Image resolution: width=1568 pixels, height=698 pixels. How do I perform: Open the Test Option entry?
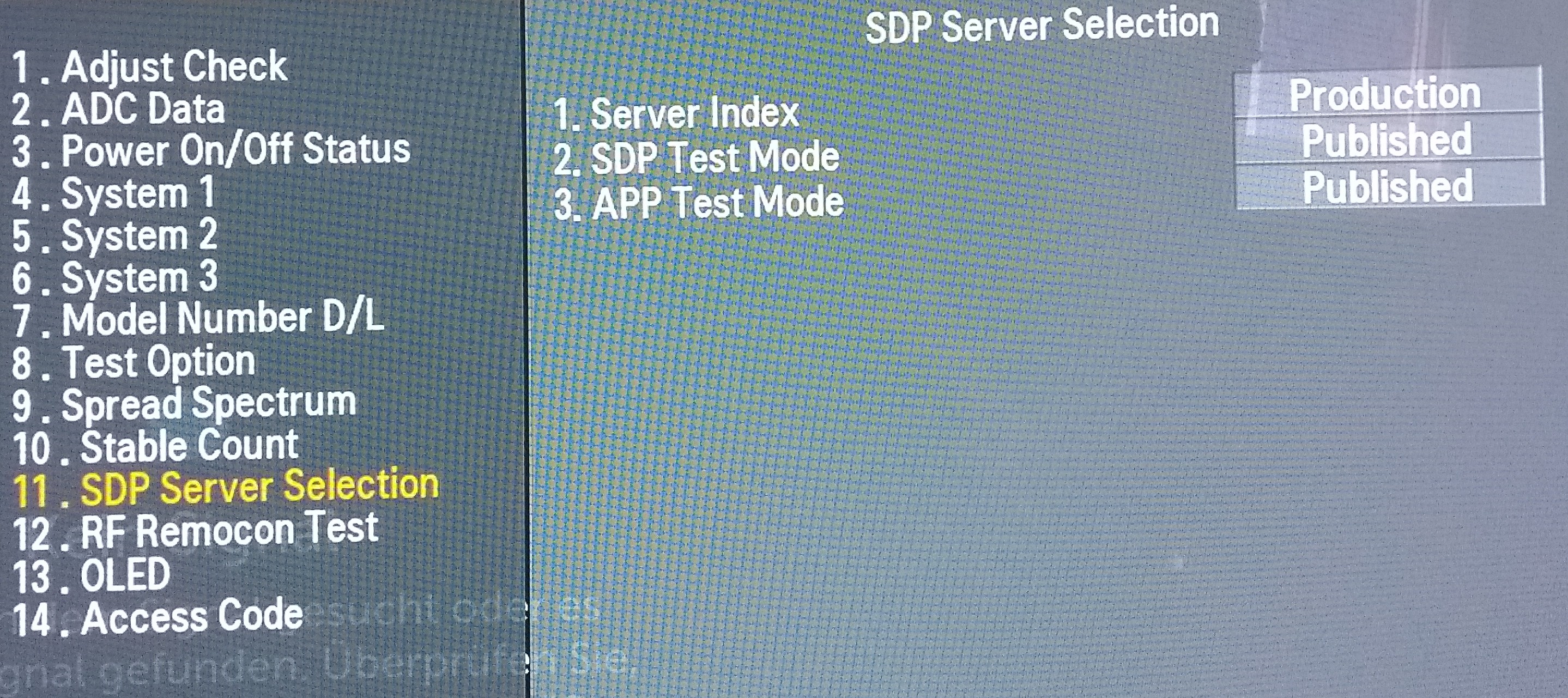(x=134, y=362)
